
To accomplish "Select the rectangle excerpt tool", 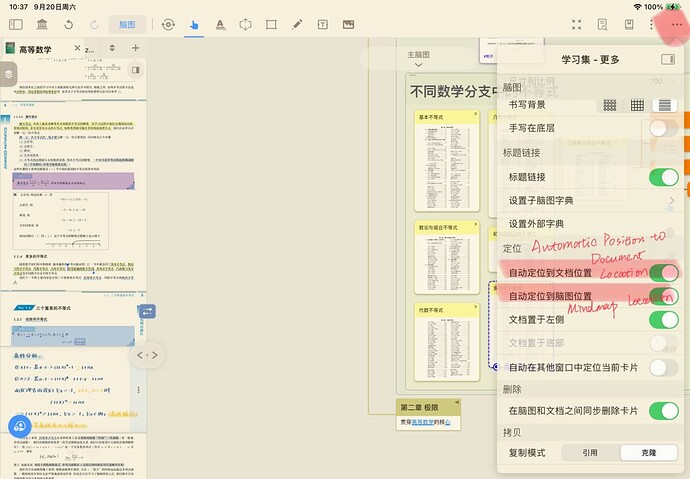I will point(271,25).
